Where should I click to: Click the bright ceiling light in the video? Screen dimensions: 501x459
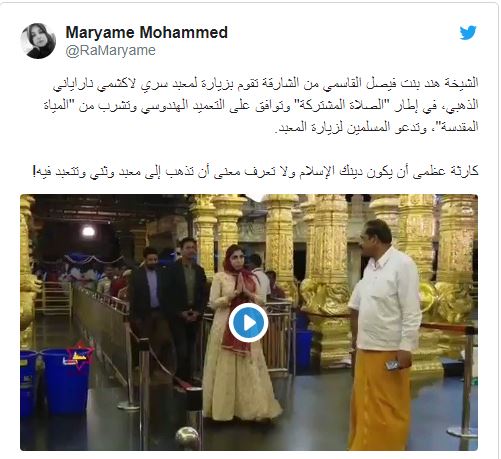click(89, 231)
